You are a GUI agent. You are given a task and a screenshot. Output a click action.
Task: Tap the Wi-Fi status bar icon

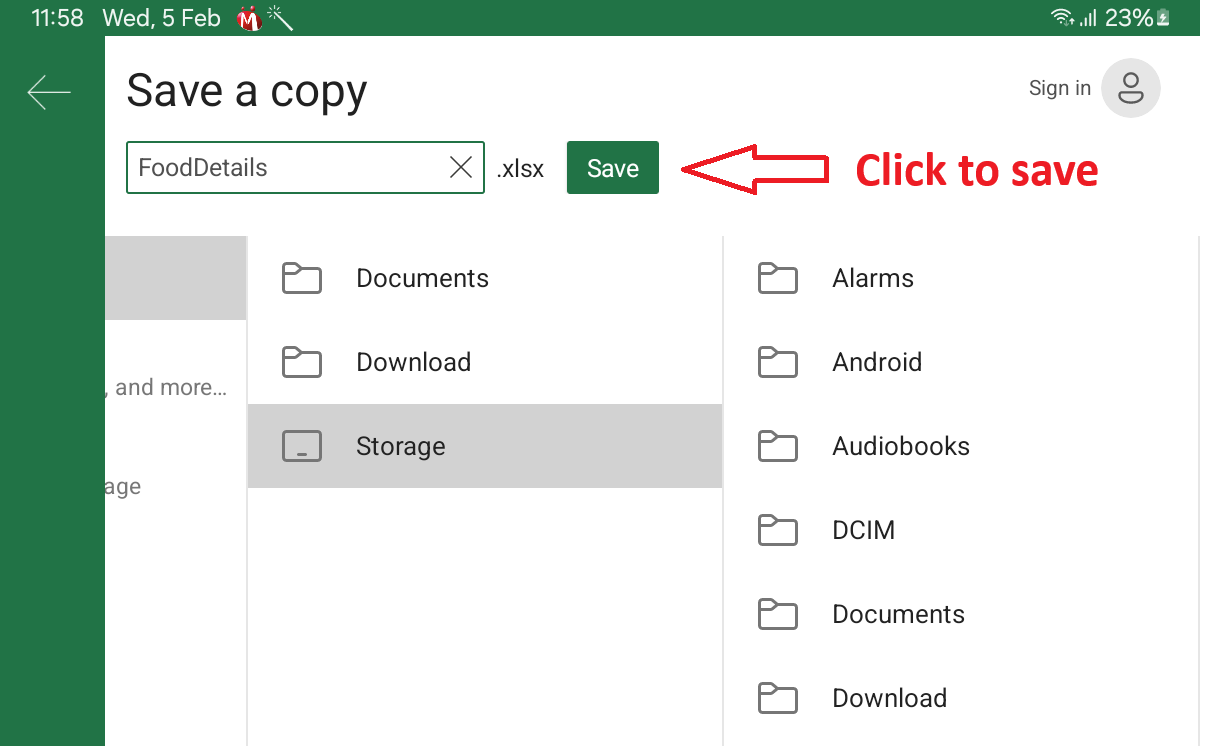point(1062,18)
